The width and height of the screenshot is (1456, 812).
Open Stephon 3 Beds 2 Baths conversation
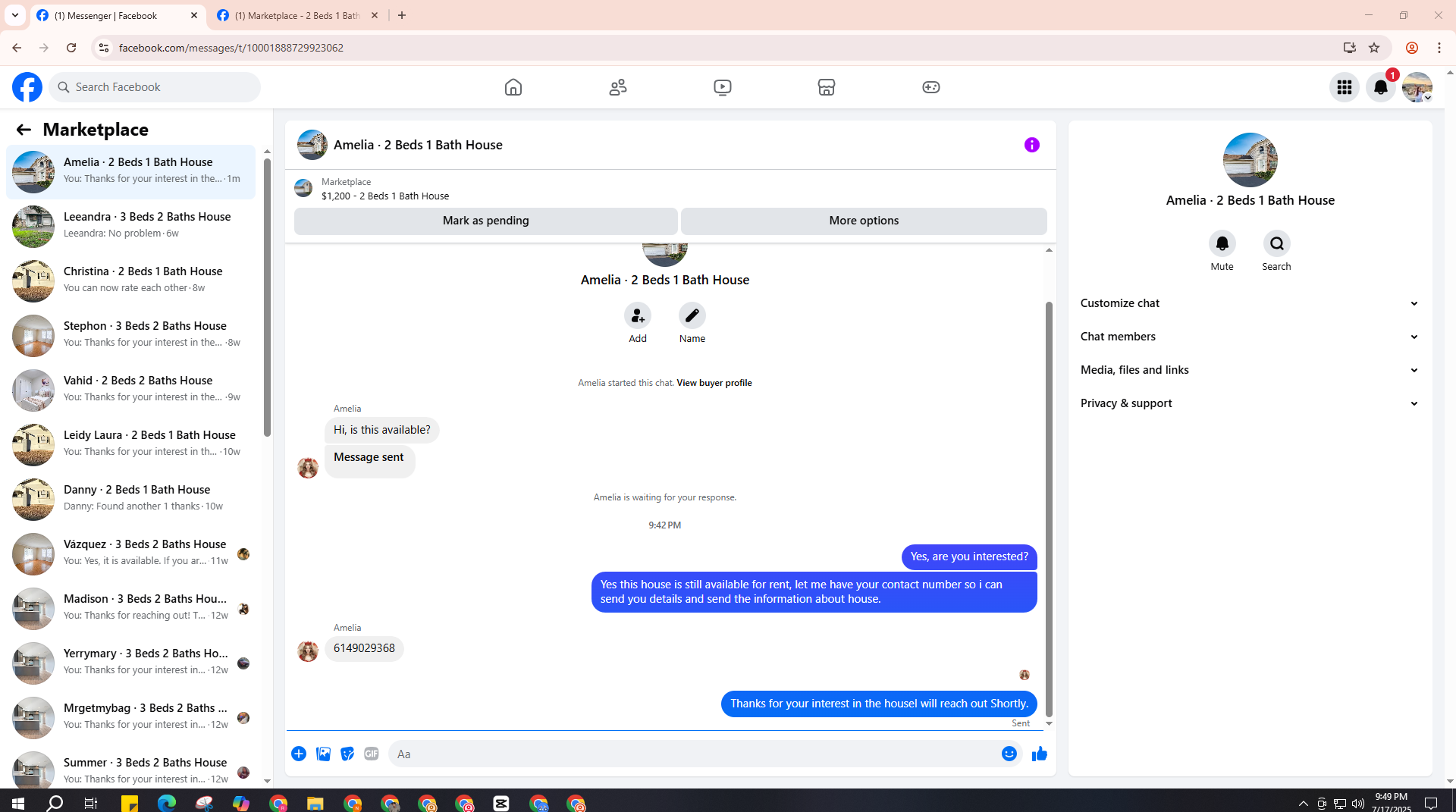tap(130, 336)
